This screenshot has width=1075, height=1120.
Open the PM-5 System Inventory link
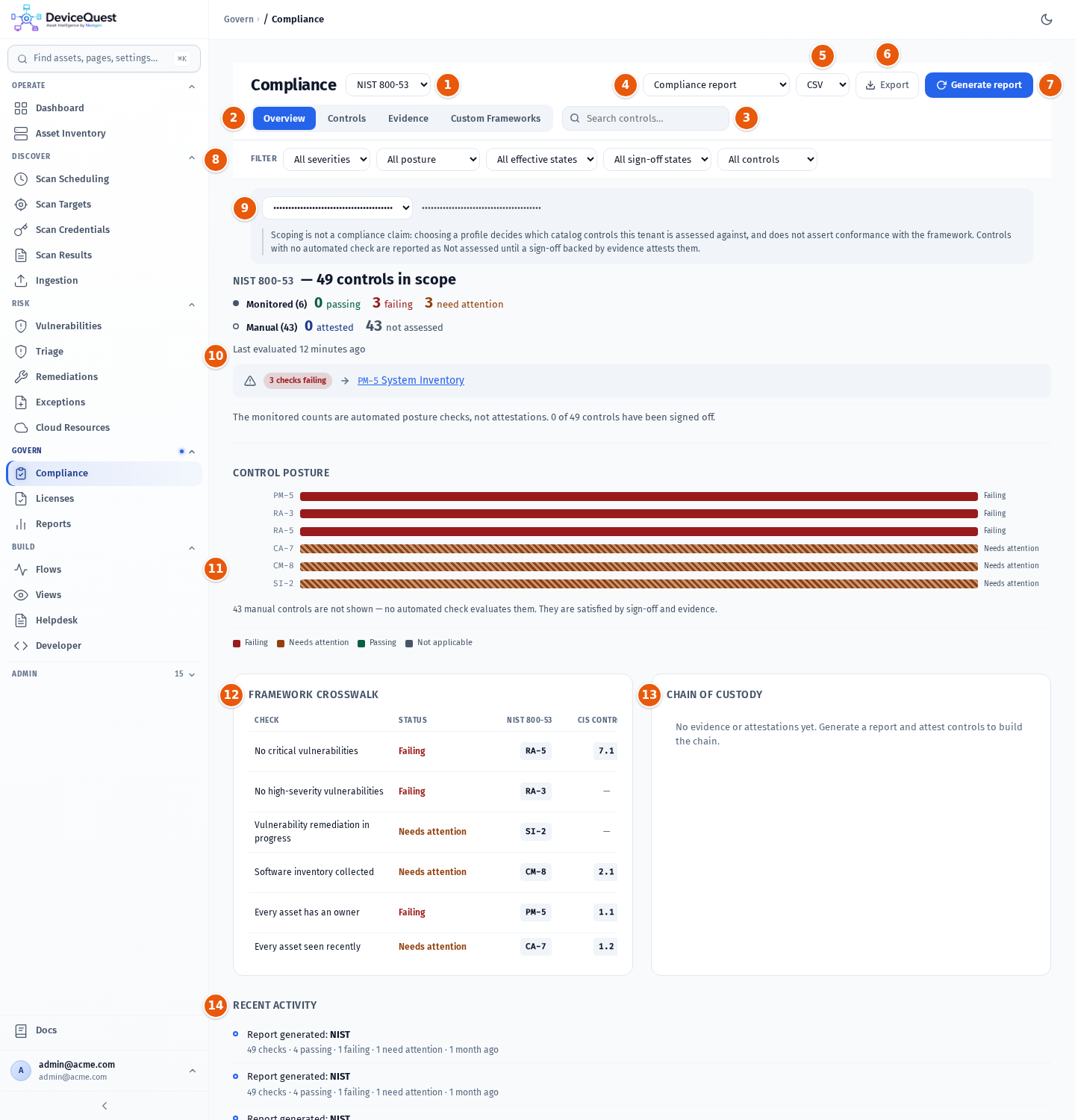pos(411,381)
